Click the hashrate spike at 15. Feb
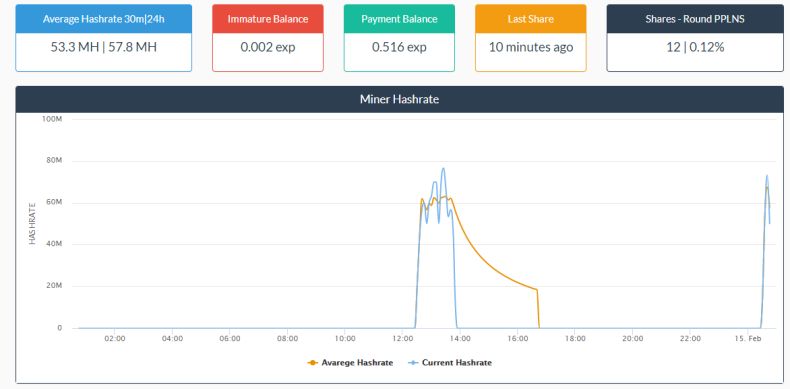 point(767,176)
